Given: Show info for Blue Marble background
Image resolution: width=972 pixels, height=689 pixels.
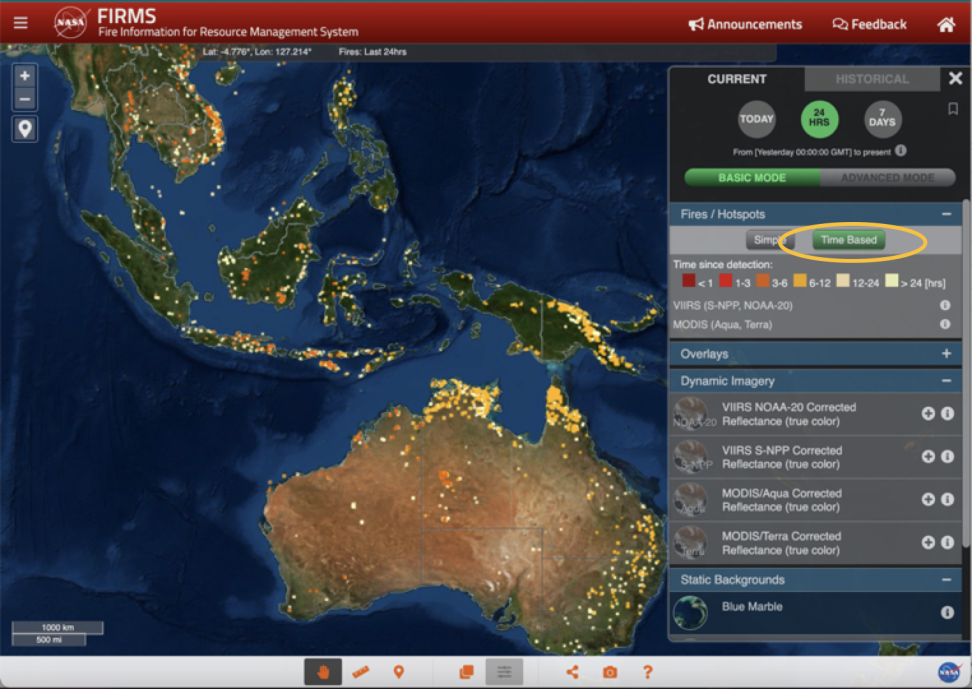Looking at the screenshot, I should [x=947, y=612].
